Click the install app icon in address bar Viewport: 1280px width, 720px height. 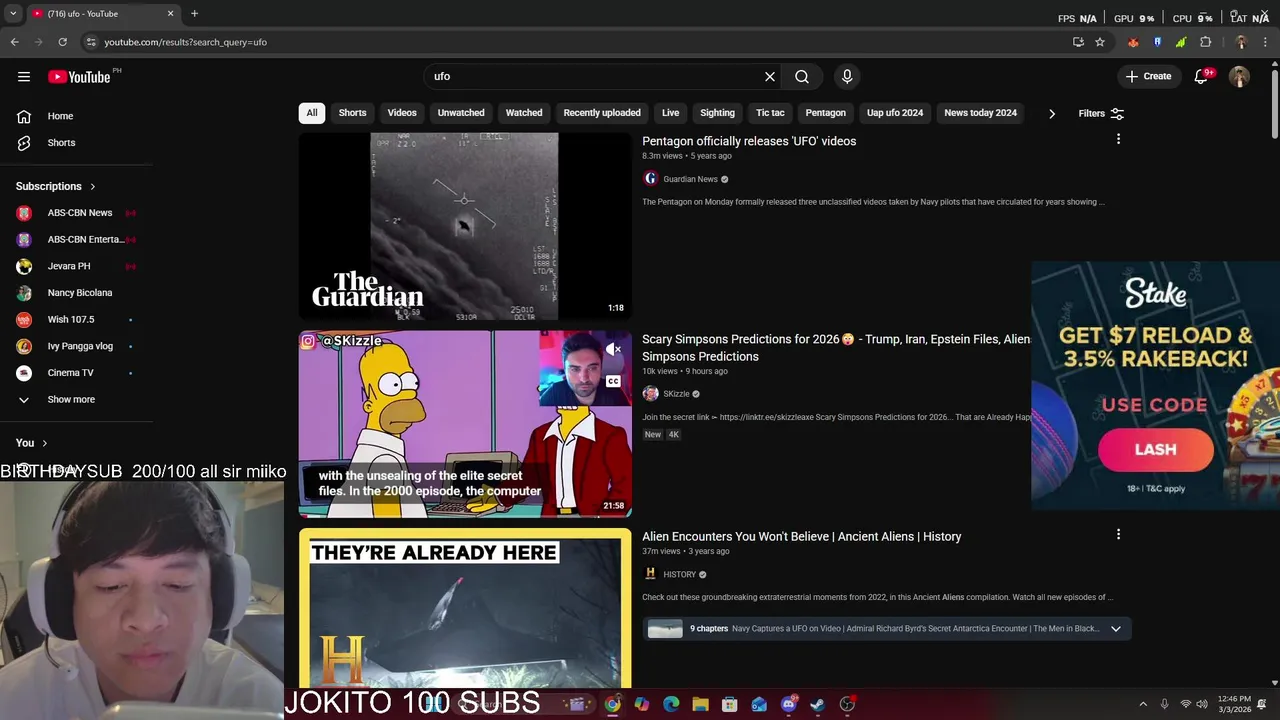click(x=1078, y=42)
